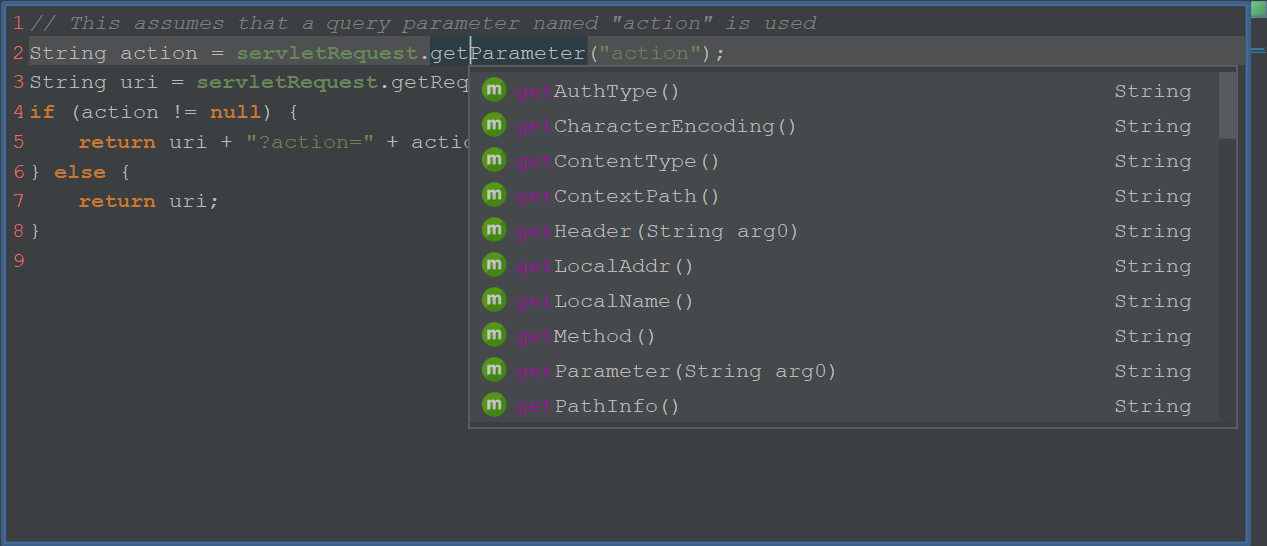Click method icon beside getLocalAddr()

[494, 265]
